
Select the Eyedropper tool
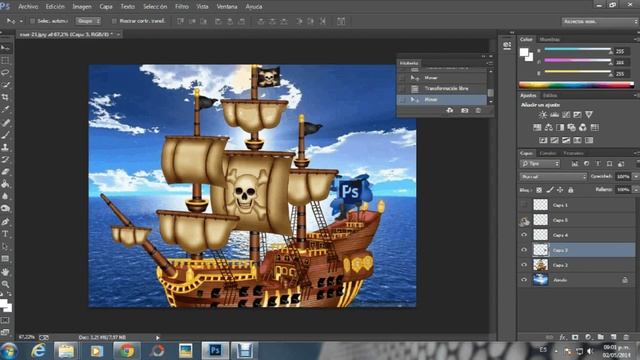click(5, 109)
